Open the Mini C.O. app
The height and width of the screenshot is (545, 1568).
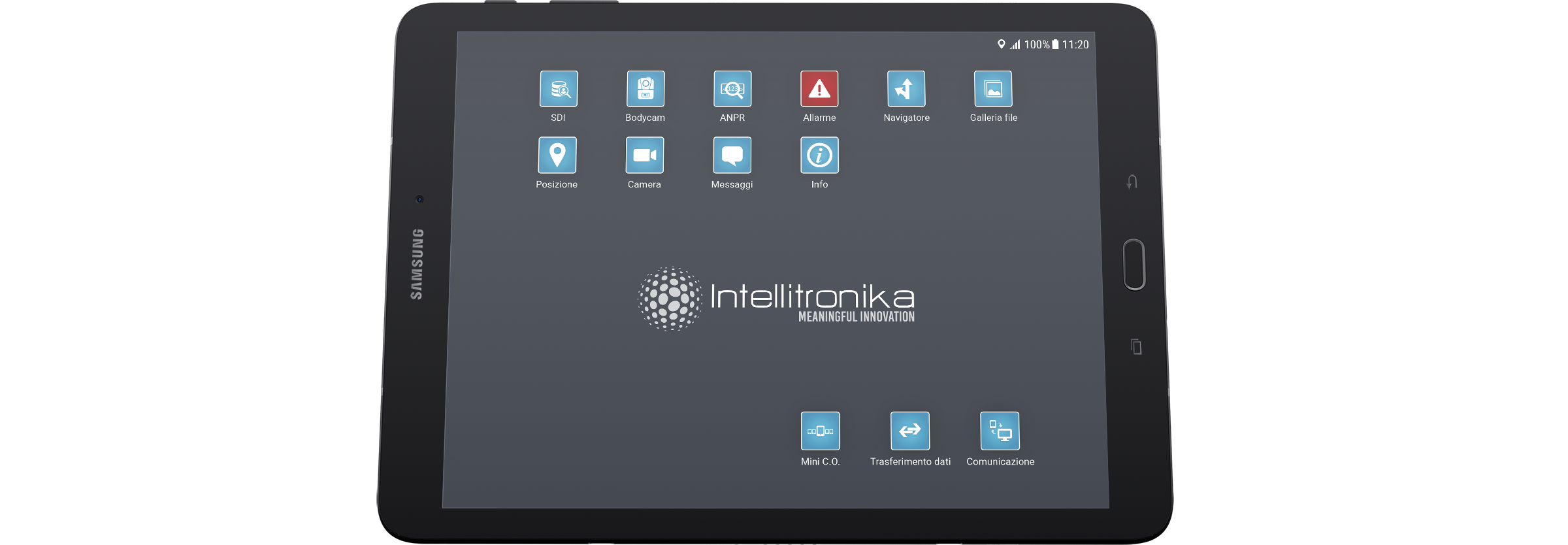coord(821,431)
